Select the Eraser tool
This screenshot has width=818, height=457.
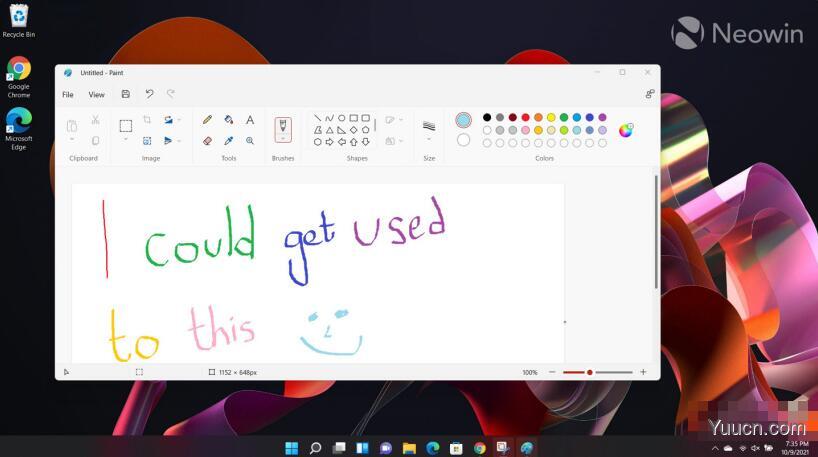point(207,141)
